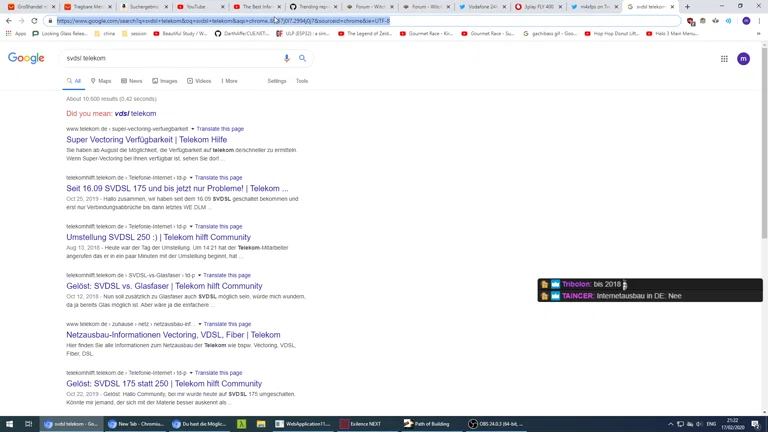Open the Google account avatar
768x432 pixels.
[x=743, y=59]
